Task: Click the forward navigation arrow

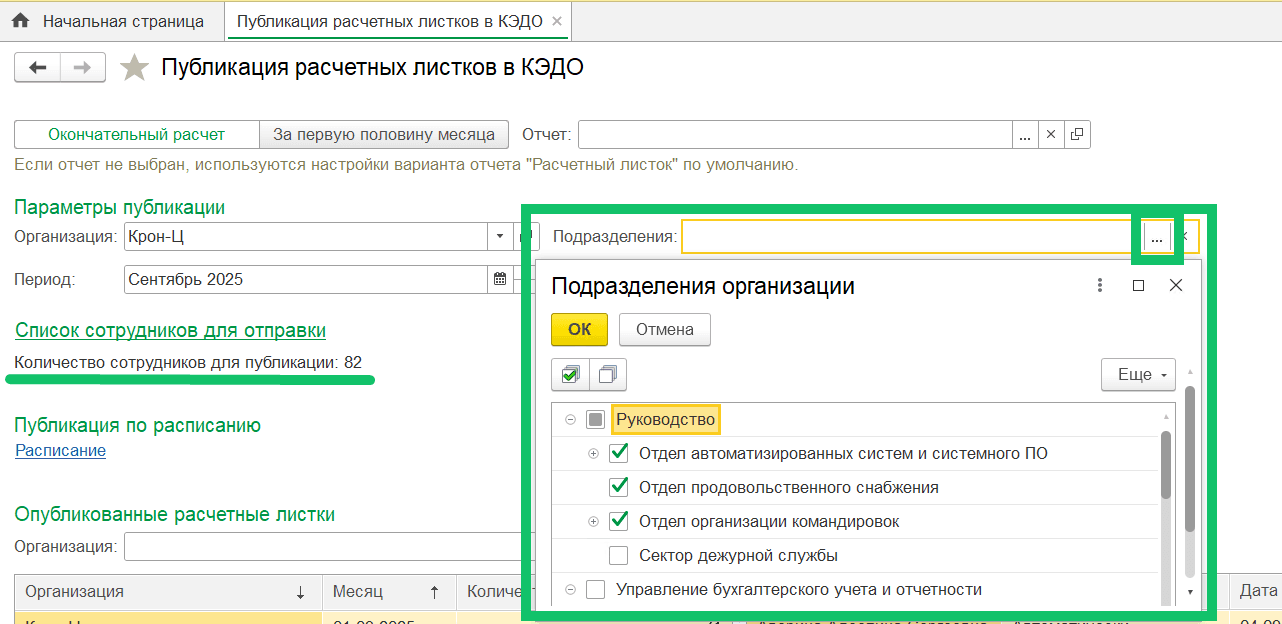Action: tap(83, 68)
